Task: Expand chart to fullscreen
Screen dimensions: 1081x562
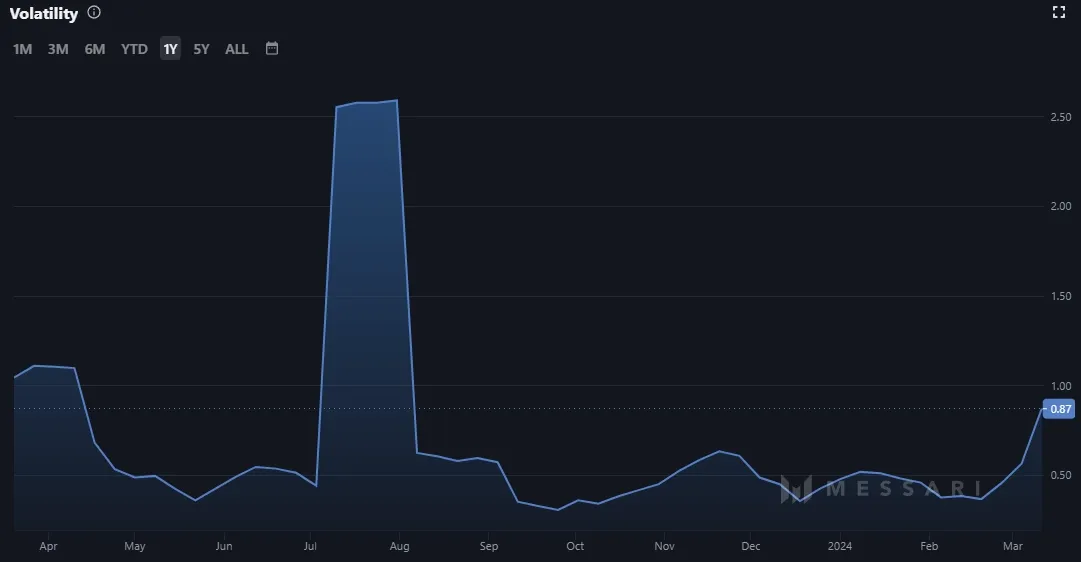Action: coord(1059,12)
